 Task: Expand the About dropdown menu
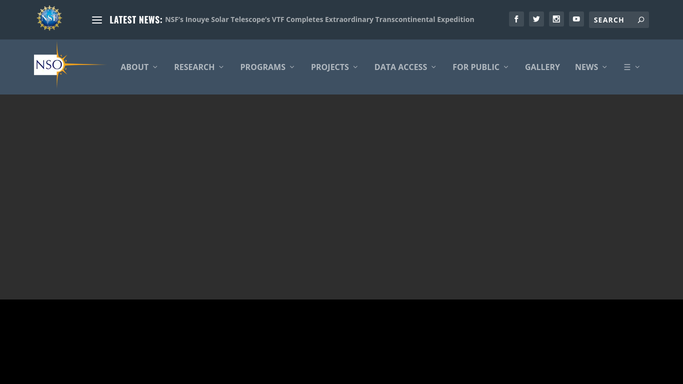point(139,67)
